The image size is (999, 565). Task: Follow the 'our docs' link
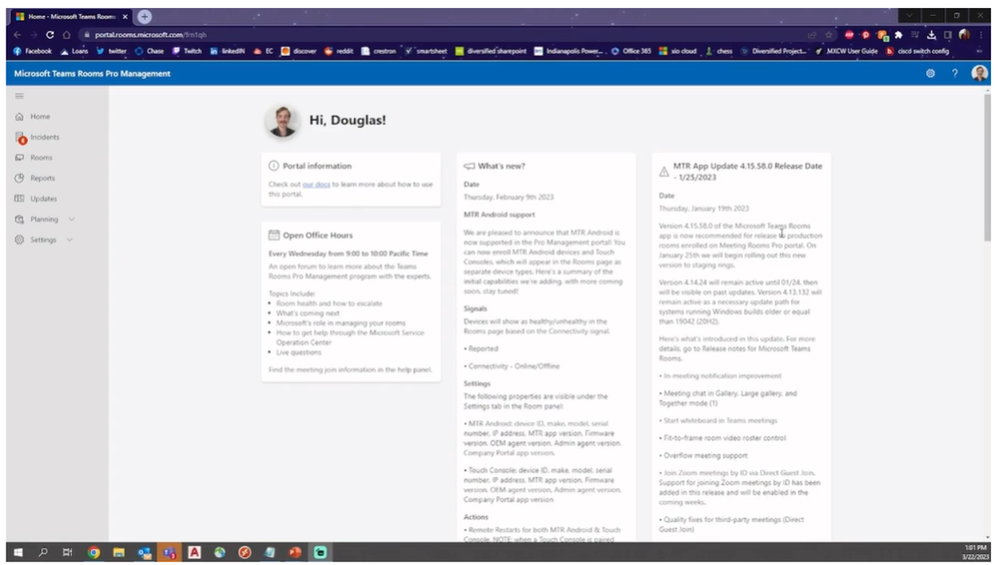[316, 185]
